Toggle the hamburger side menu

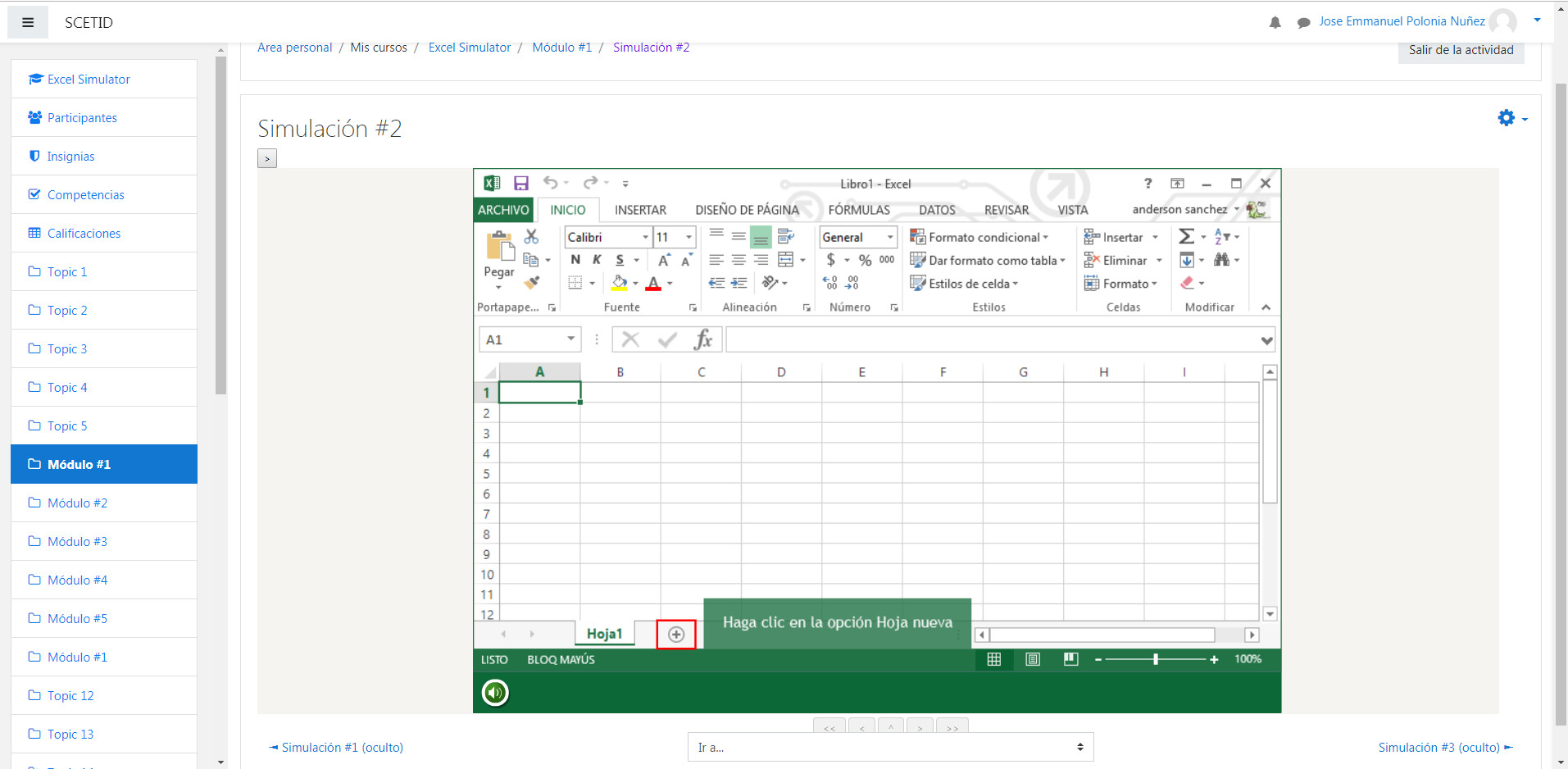28,23
